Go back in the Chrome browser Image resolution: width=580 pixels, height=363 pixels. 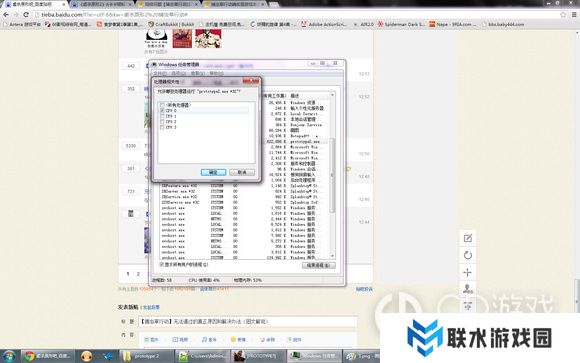click(x=6, y=15)
